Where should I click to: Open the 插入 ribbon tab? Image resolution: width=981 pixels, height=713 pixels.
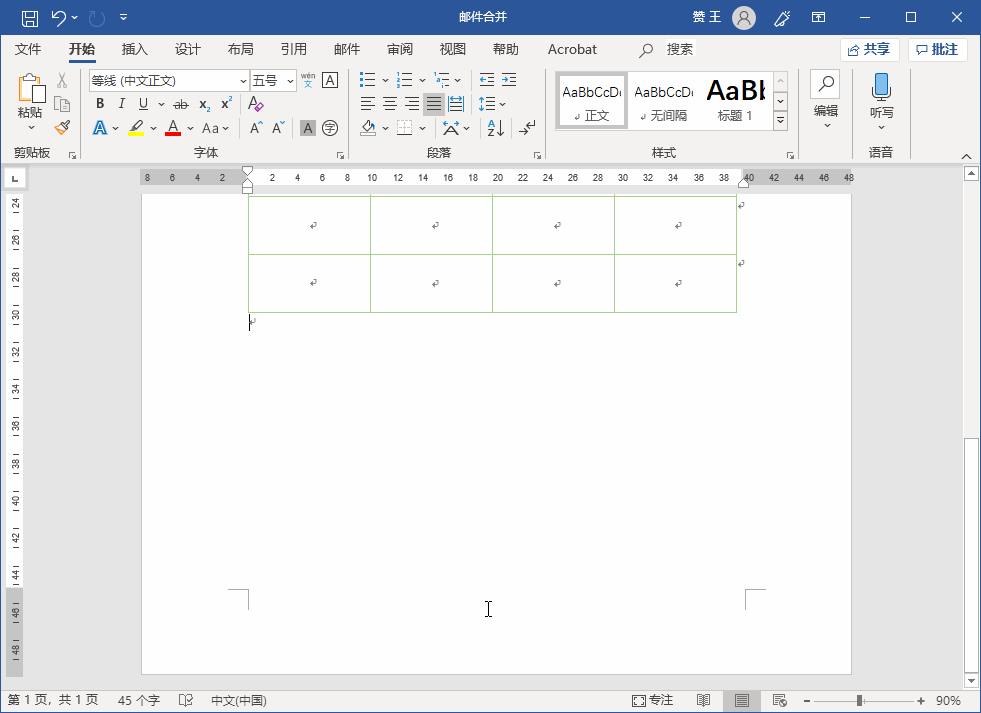[x=134, y=49]
